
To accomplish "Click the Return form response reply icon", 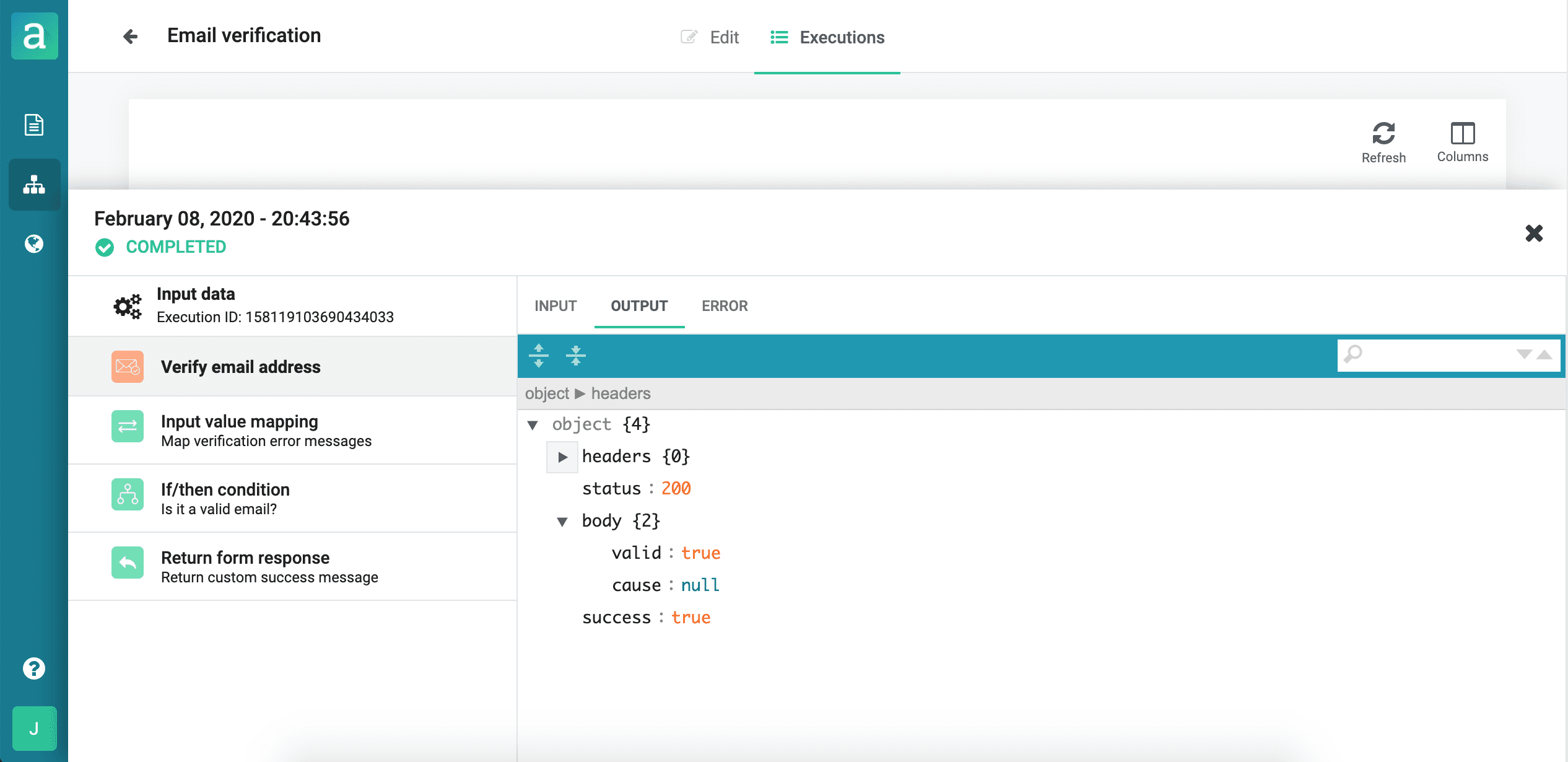I will tap(128, 563).
